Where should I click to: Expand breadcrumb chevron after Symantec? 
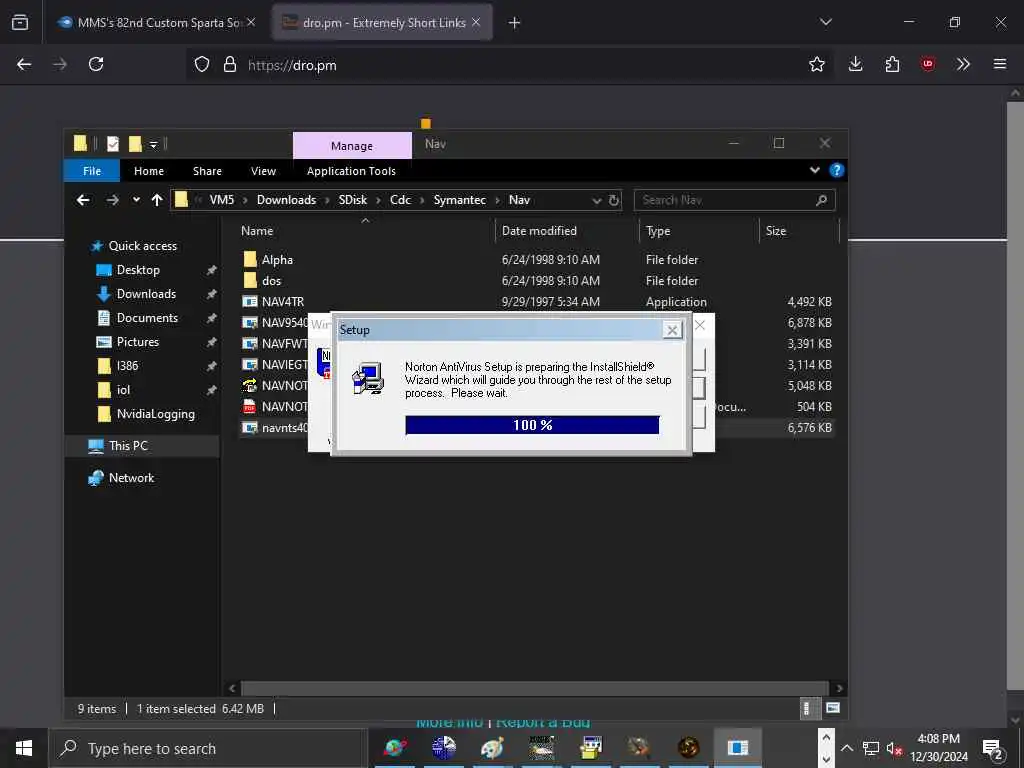[497, 200]
